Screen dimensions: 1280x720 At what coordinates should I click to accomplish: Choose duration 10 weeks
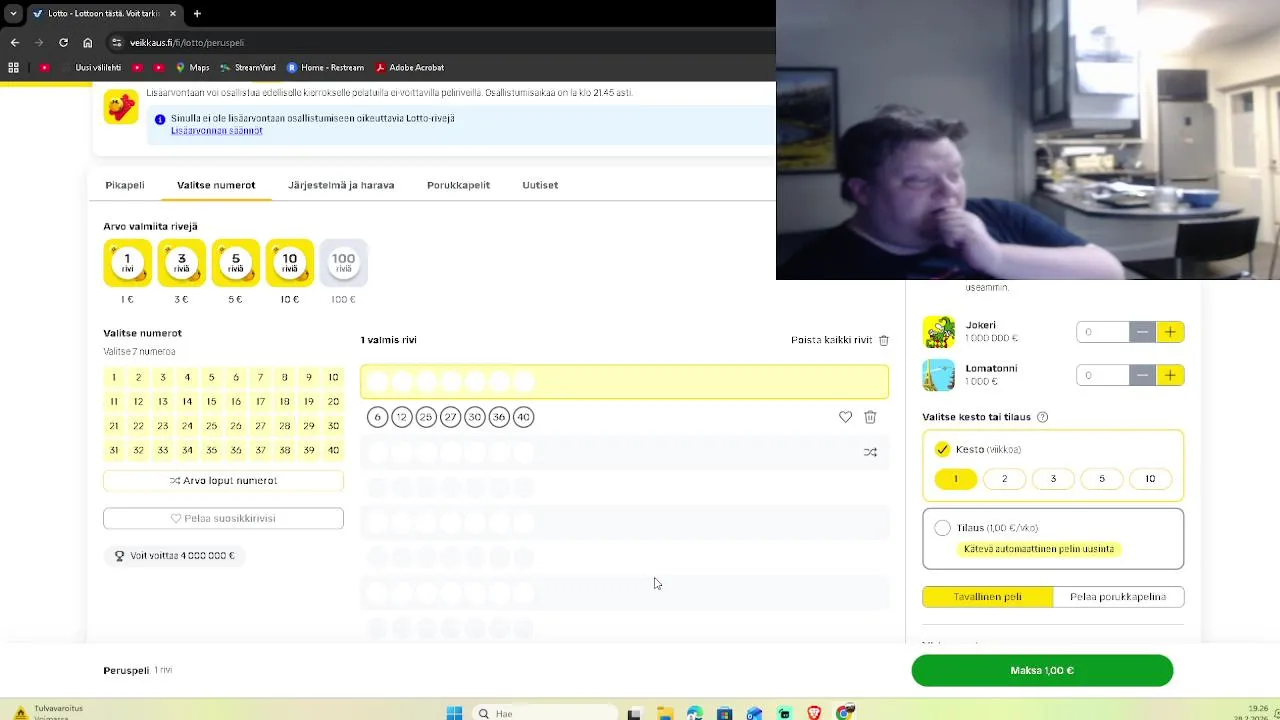[1150, 479]
